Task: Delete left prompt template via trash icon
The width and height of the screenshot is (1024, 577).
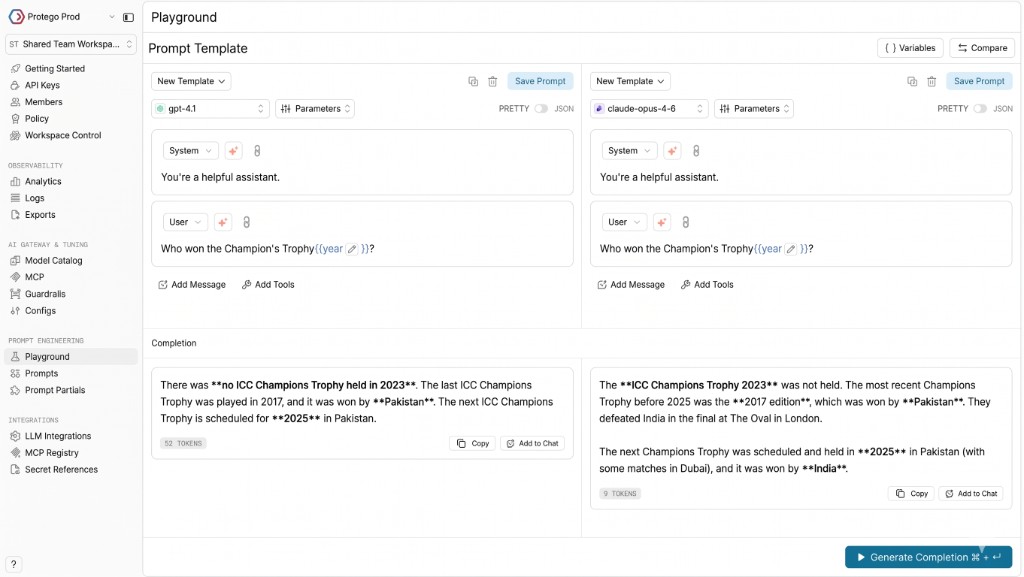Action: coord(492,81)
